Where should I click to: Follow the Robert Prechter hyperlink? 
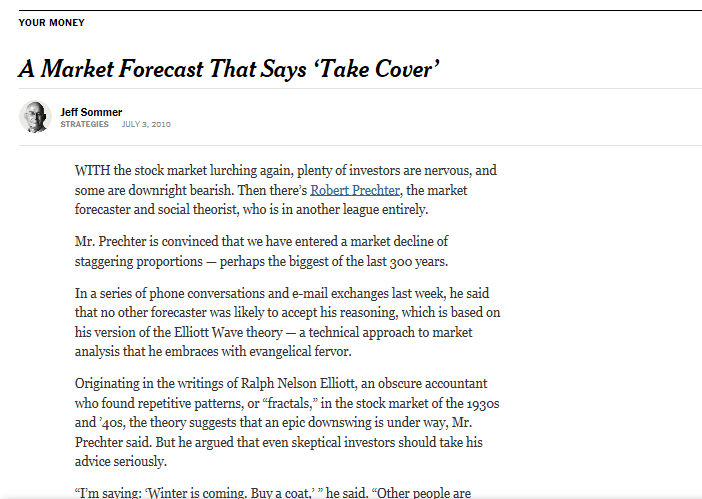(x=355, y=190)
